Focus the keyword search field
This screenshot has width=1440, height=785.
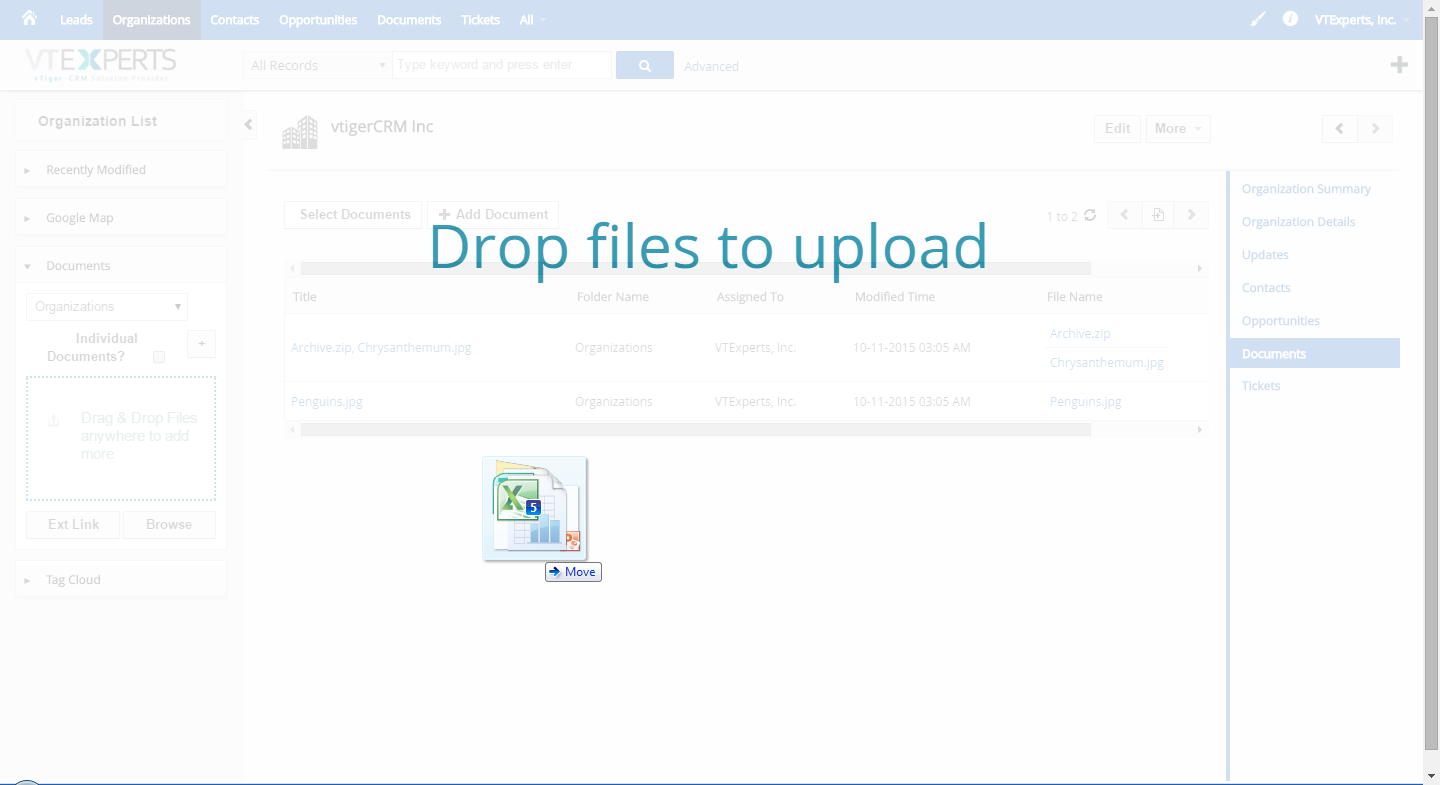501,65
